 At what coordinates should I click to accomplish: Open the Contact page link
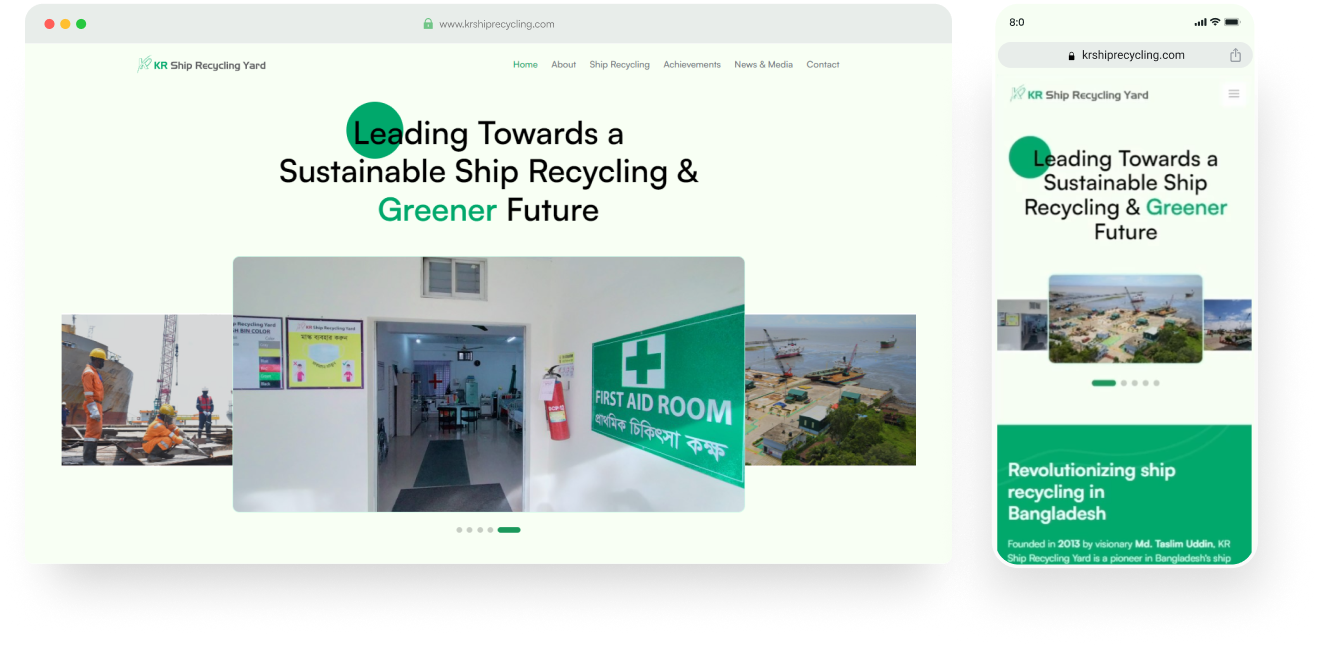point(822,65)
